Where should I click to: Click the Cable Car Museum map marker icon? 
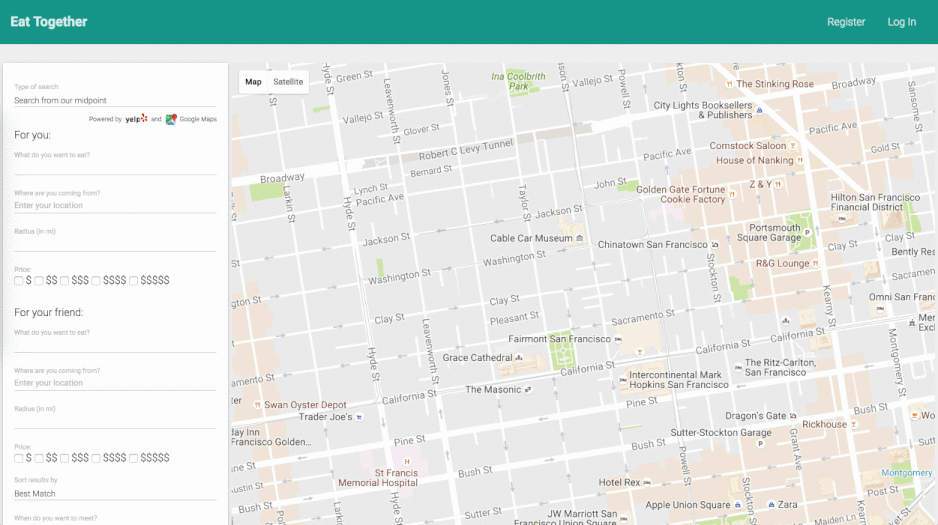click(580, 238)
